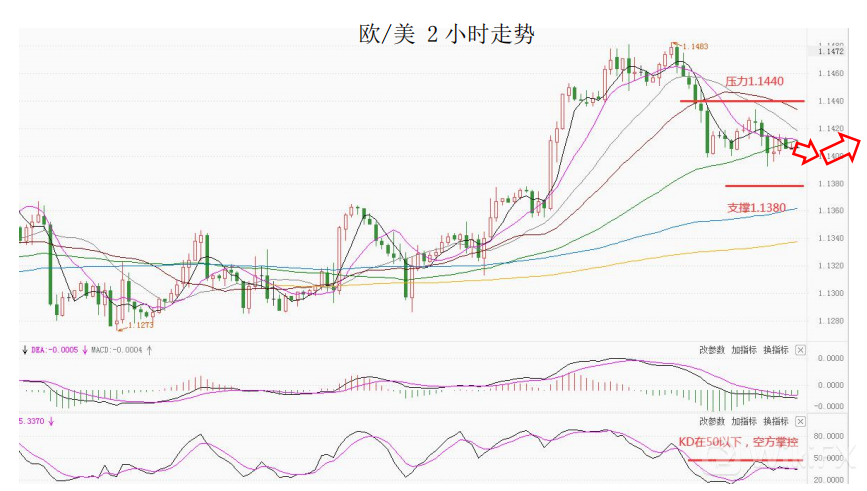Viewport: 867px width, 491px height.
Task: Click 1.1420 on the price axis
Action: [831, 129]
